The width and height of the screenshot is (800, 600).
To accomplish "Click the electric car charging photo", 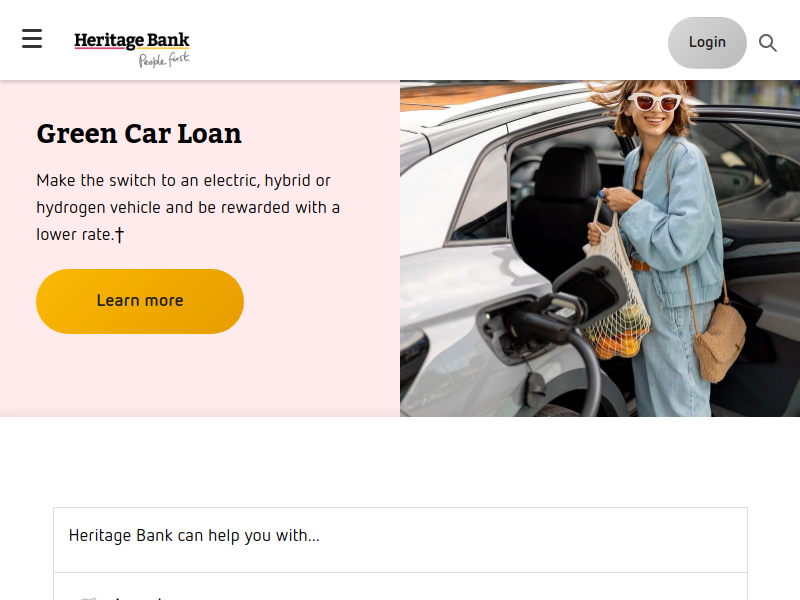I will [600, 248].
